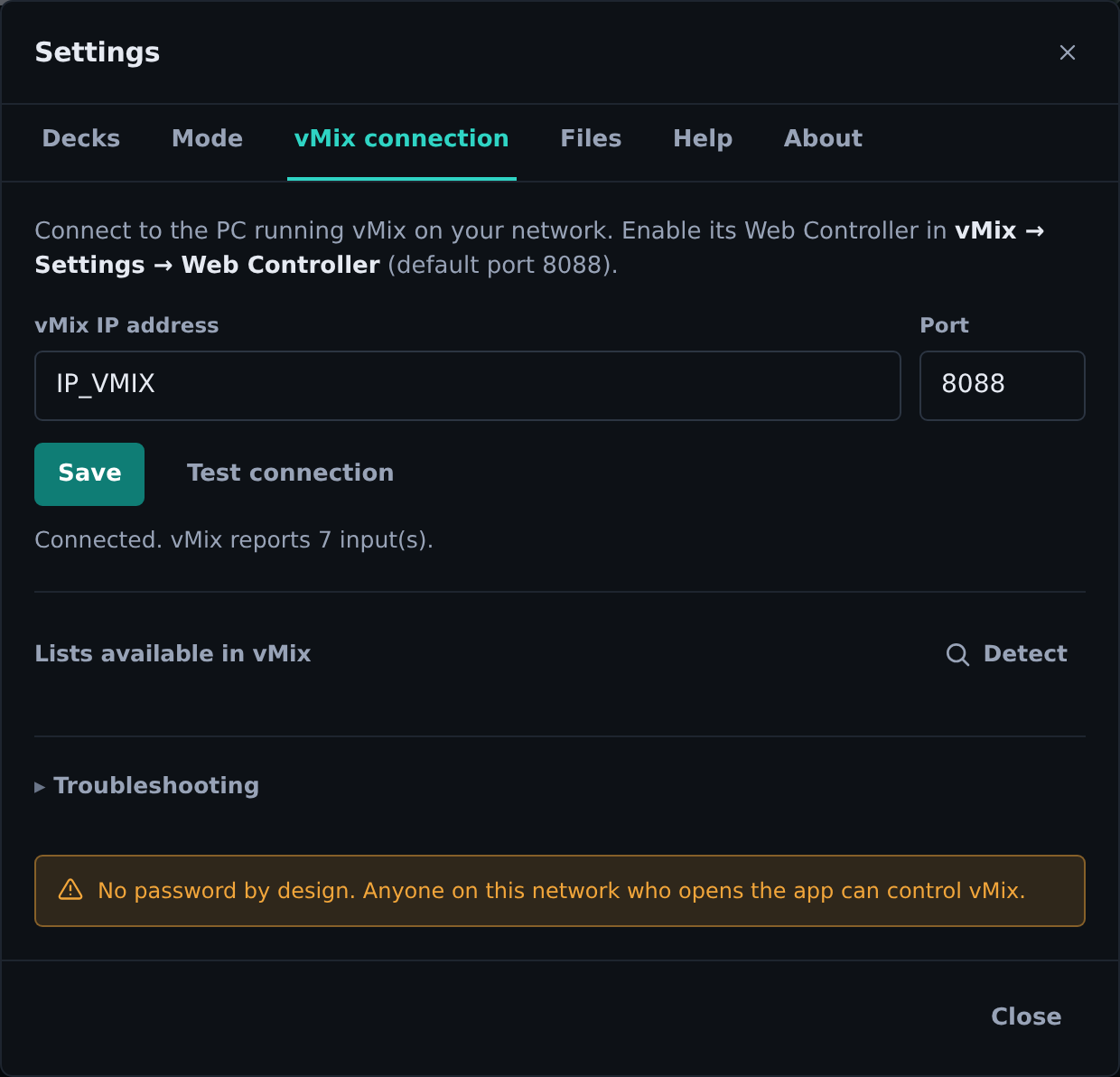Detect lists available in vMix
Screen dimensions: 1120x1077
coord(1006,654)
